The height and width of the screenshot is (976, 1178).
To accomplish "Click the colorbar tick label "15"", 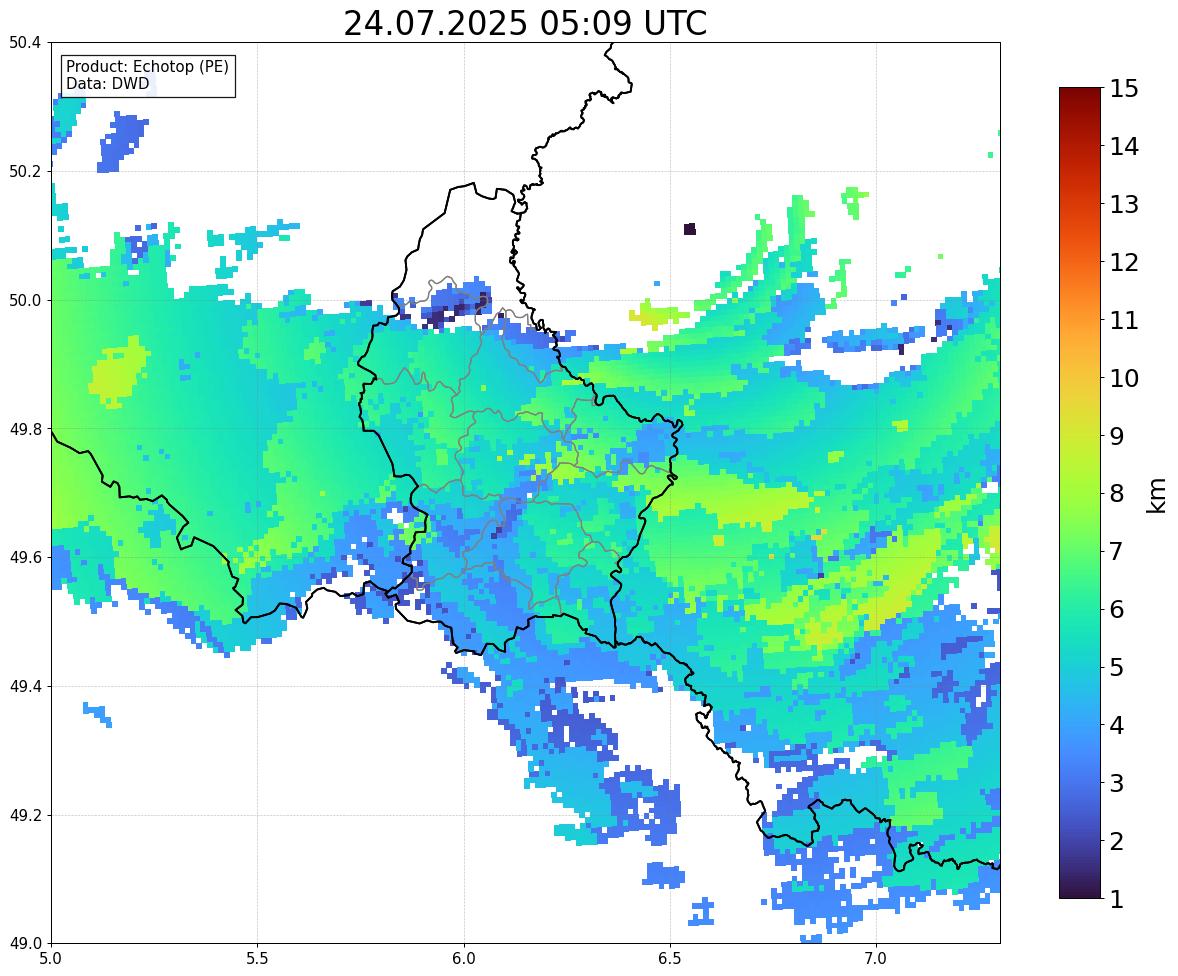I will coord(1124,89).
